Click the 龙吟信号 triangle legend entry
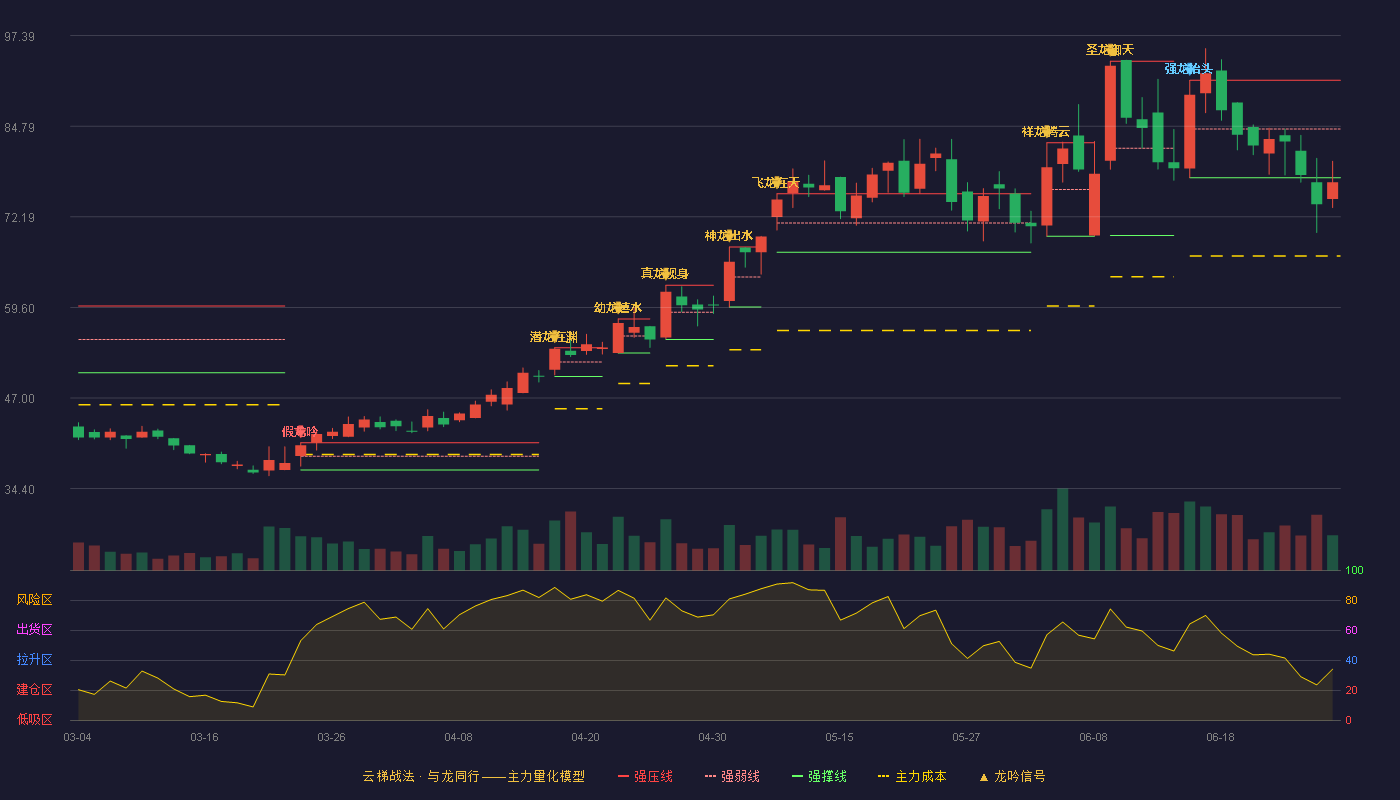Screen dimensions: 1400x800 pyautogui.click(x=1012, y=776)
